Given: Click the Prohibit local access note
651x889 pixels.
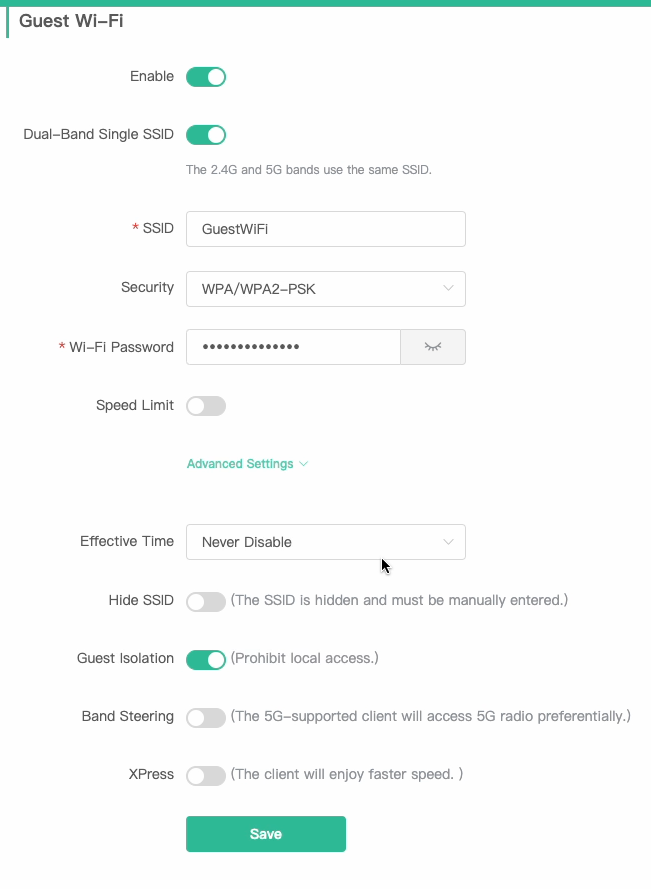Looking at the screenshot, I should (x=305, y=658).
